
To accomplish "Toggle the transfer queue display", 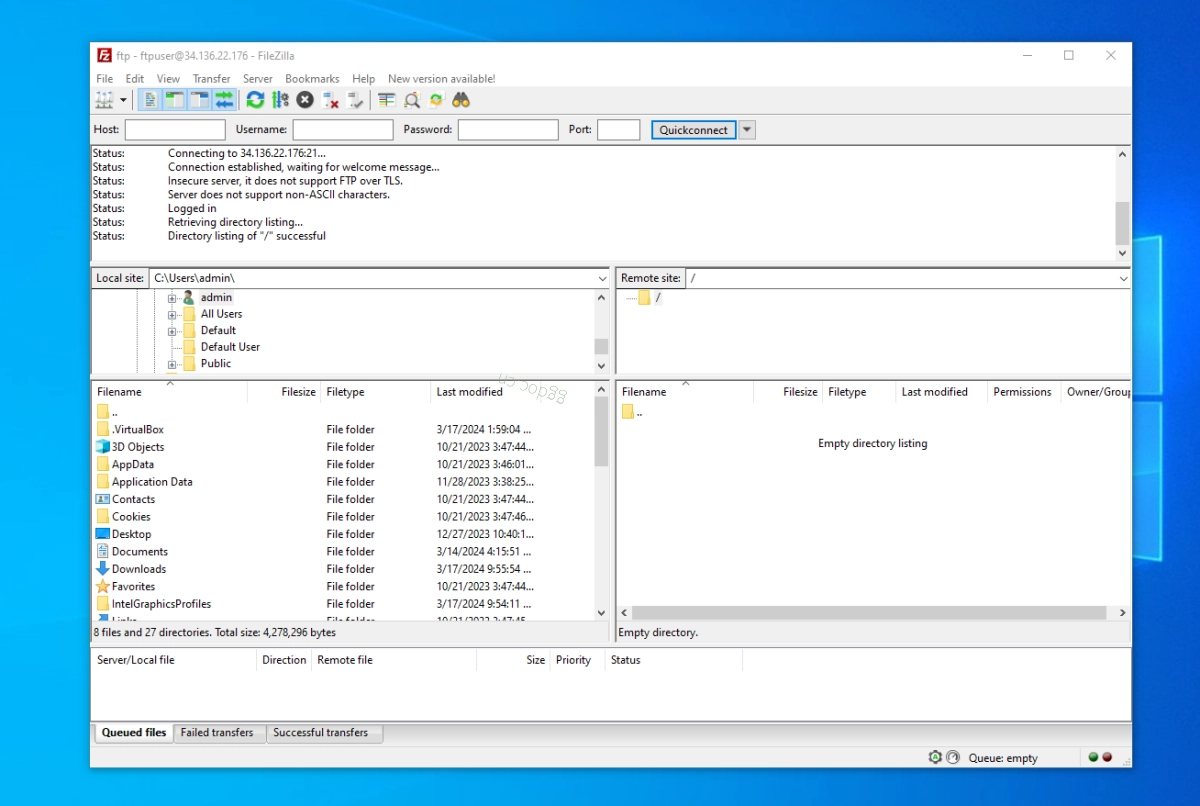I will pyautogui.click(x=224, y=100).
